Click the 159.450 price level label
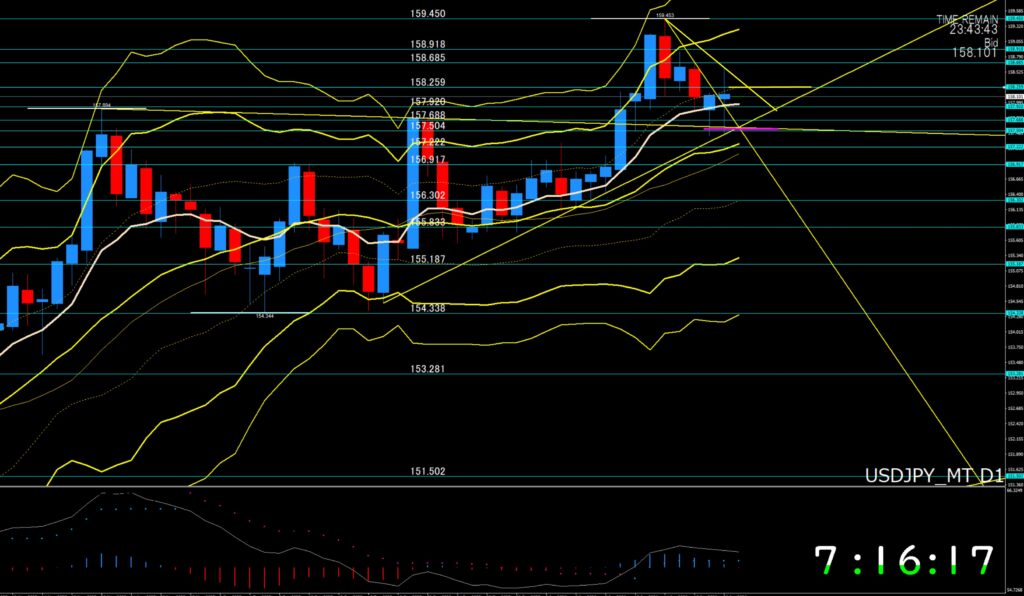The width and height of the screenshot is (1024, 596). (428, 14)
